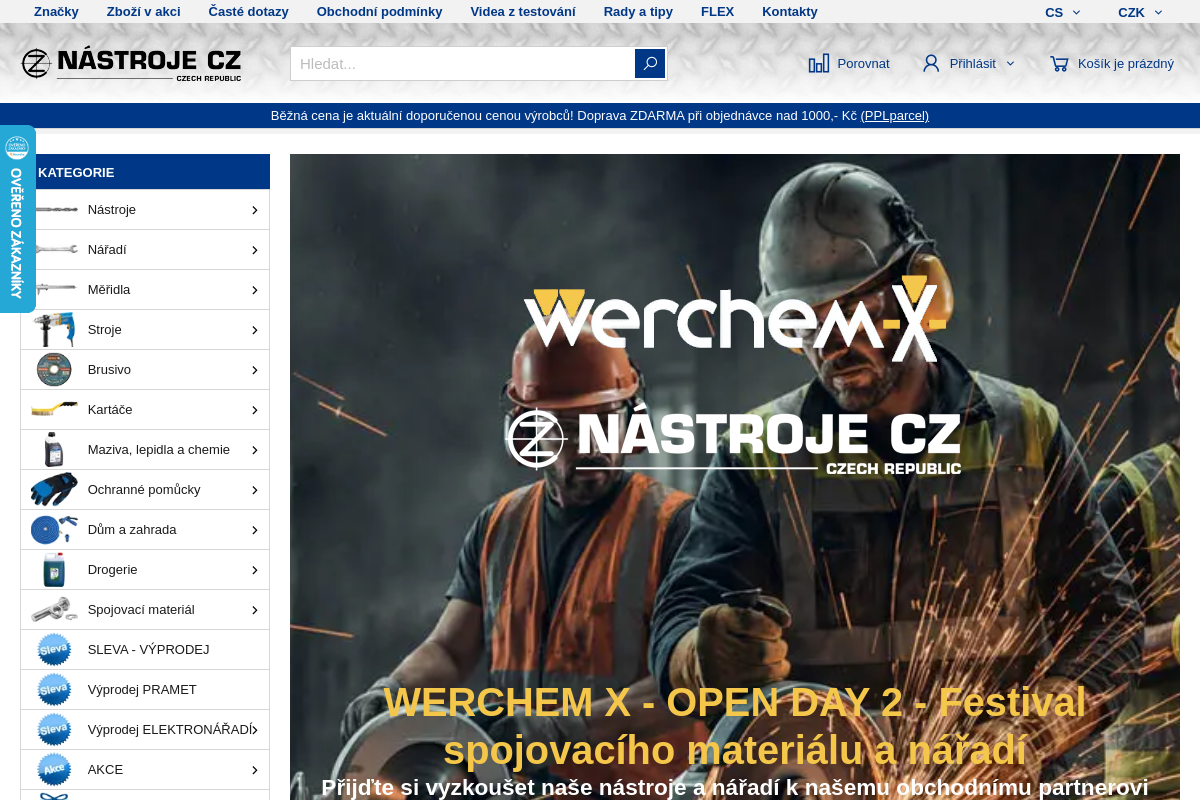1200x800 pixels.
Task: Click the Sleva badge beside Výprodej PRAMET
Action: point(54,690)
